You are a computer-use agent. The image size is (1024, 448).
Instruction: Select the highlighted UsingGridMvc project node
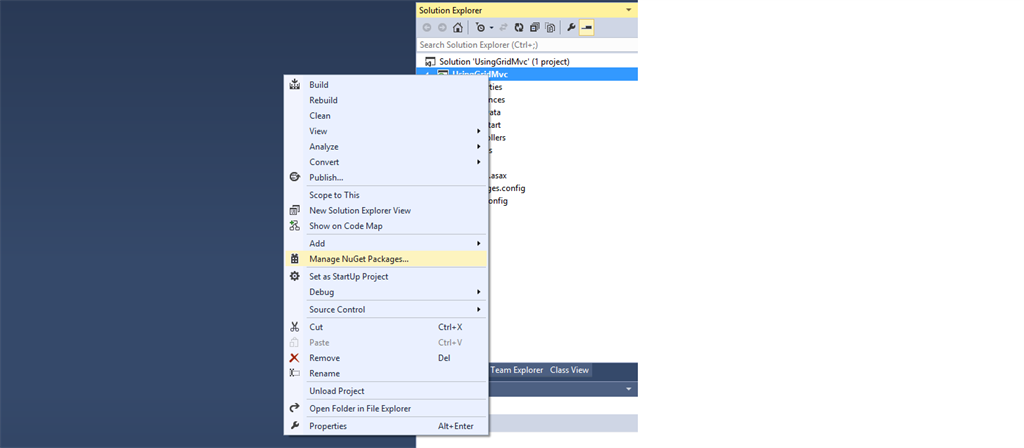point(527,74)
